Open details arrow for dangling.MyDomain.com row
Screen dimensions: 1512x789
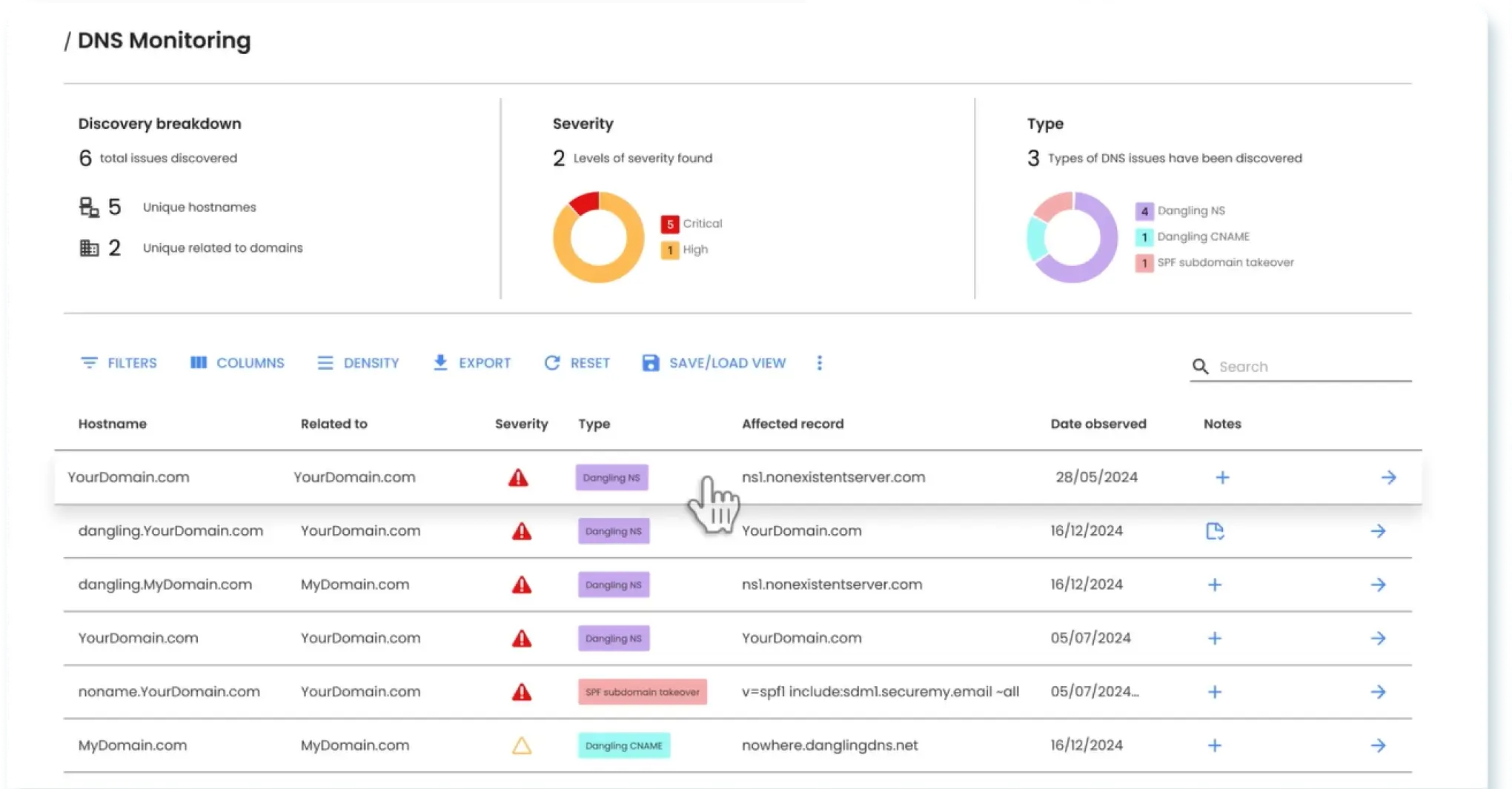[x=1378, y=585]
